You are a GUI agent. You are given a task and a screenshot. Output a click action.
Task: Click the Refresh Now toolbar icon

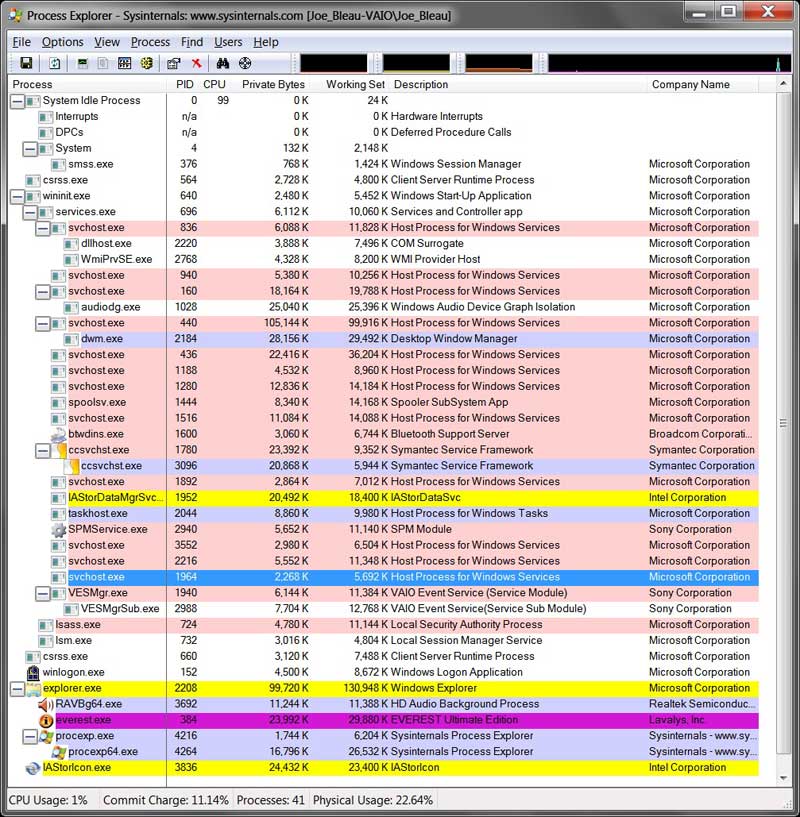55,64
